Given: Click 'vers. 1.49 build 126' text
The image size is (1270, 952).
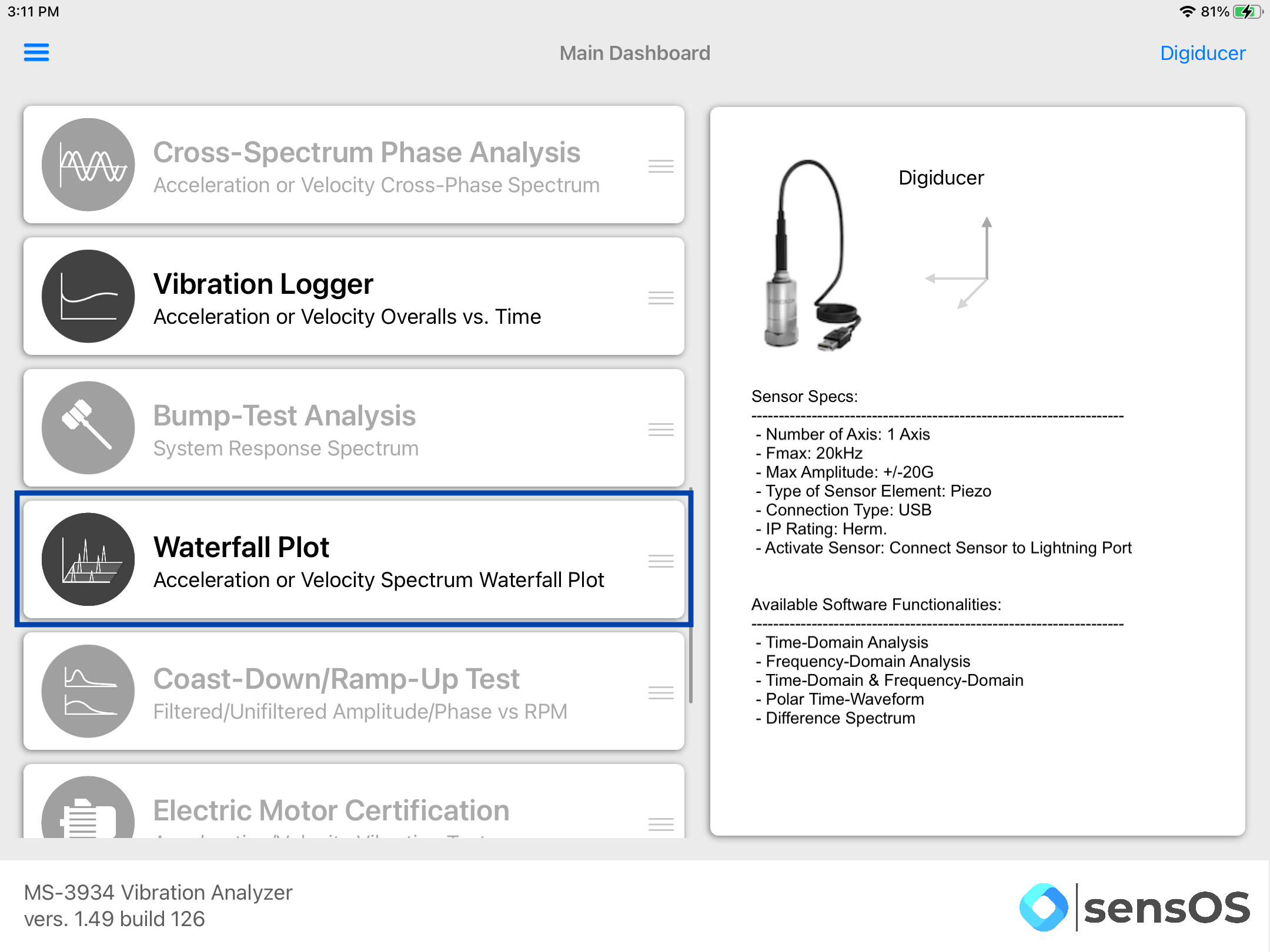Looking at the screenshot, I should click(x=114, y=919).
